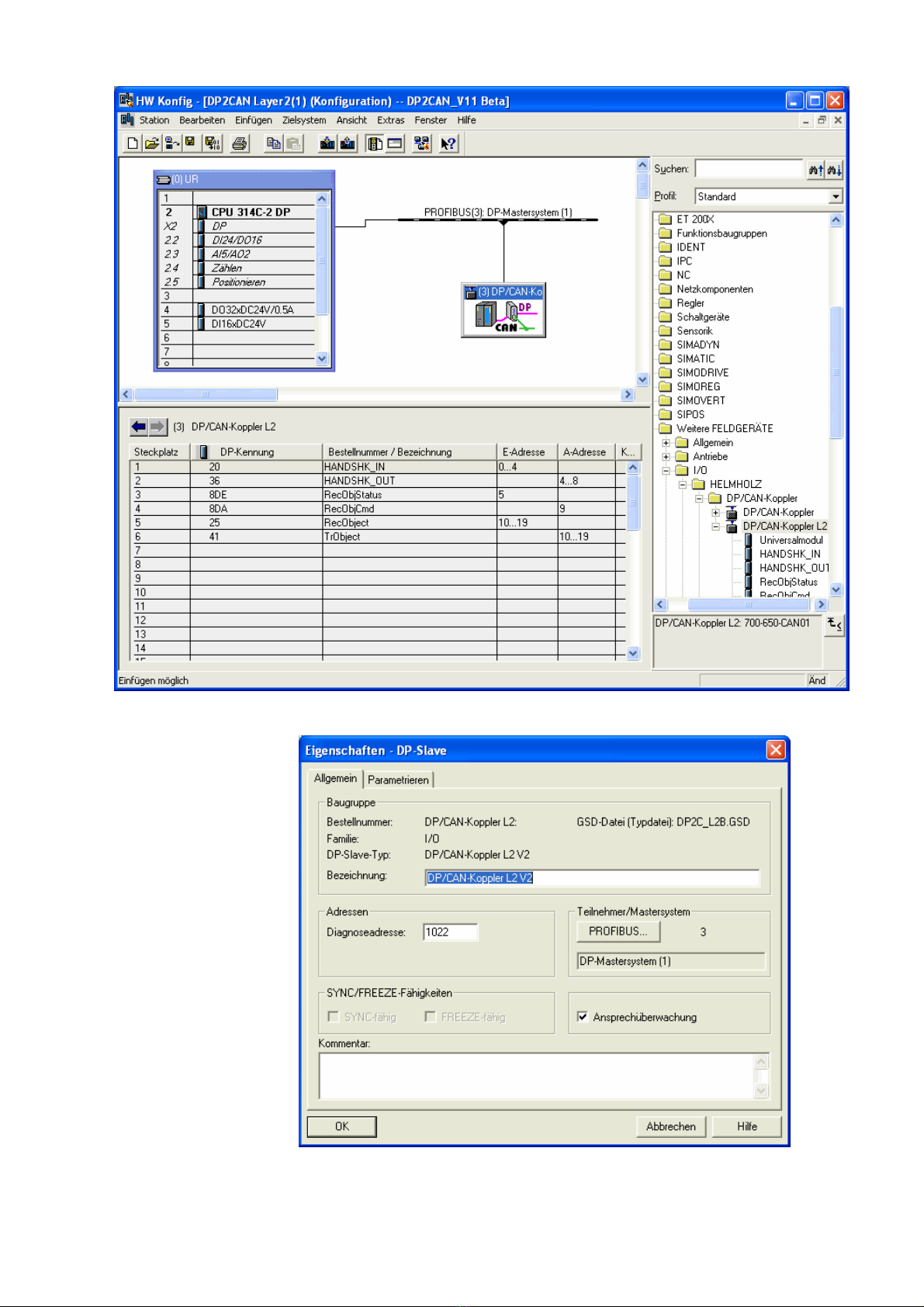This screenshot has width=924, height=1307.
Task: Click the RecObjStatus module icon in catalog
Action: pyautogui.click(x=749, y=583)
